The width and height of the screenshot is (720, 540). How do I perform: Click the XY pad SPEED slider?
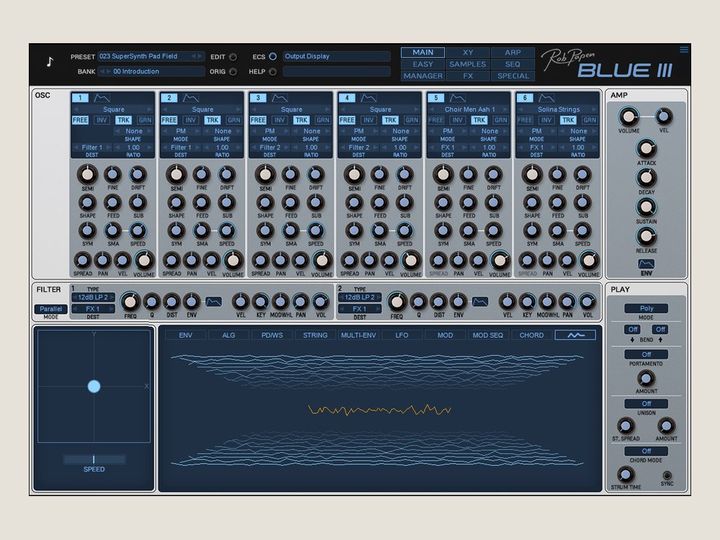coord(94,459)
